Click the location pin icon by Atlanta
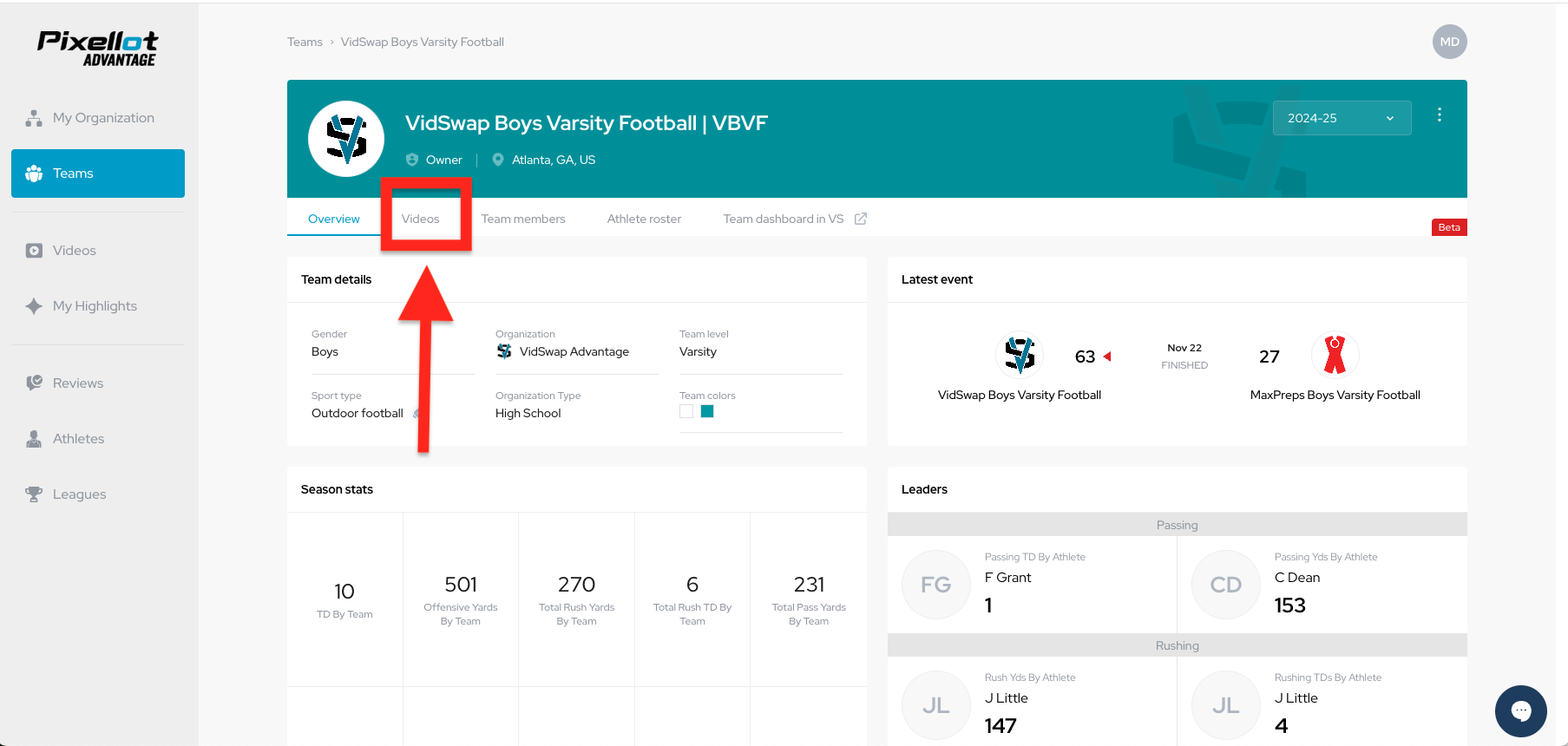 [x=498, y=160]
